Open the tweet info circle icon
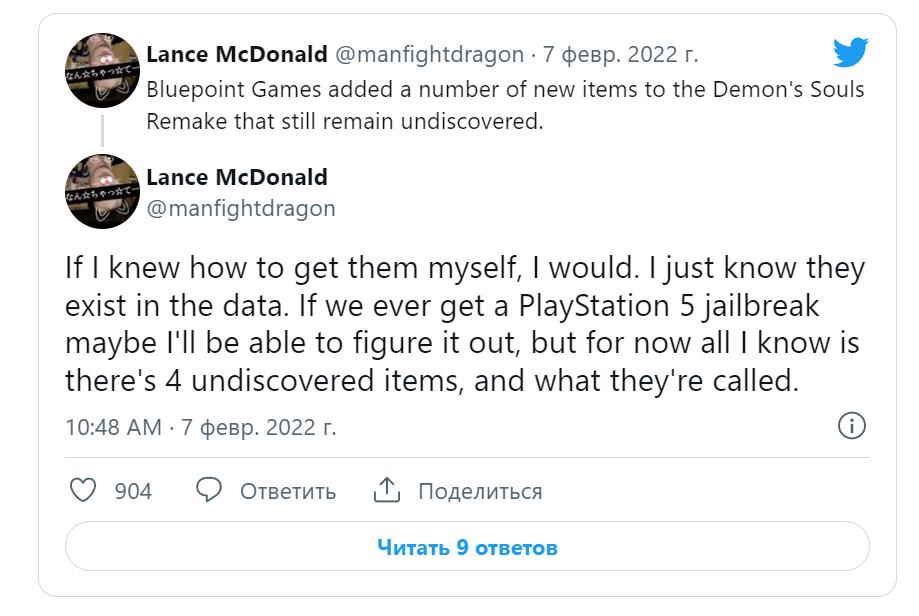 (x=850, y=426)
